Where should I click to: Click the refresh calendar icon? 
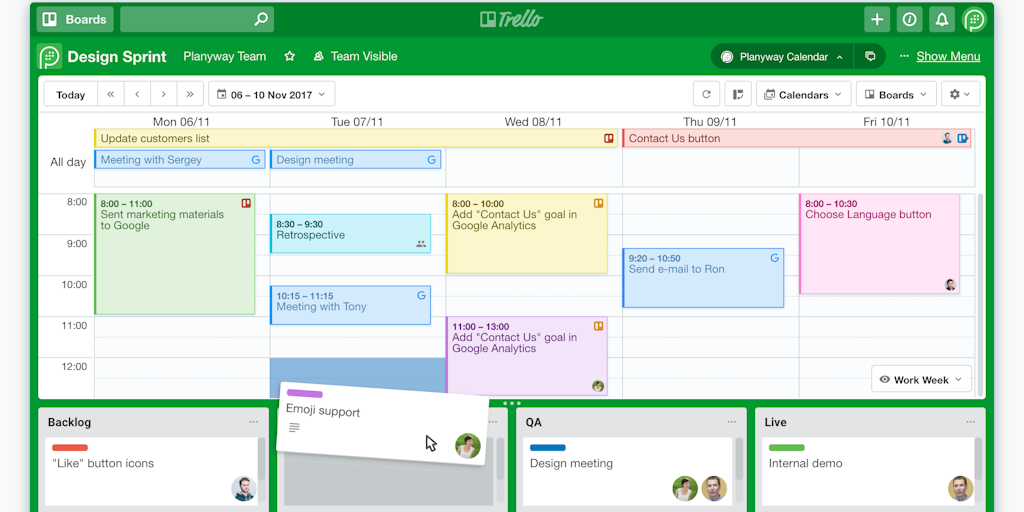(706, 95)
